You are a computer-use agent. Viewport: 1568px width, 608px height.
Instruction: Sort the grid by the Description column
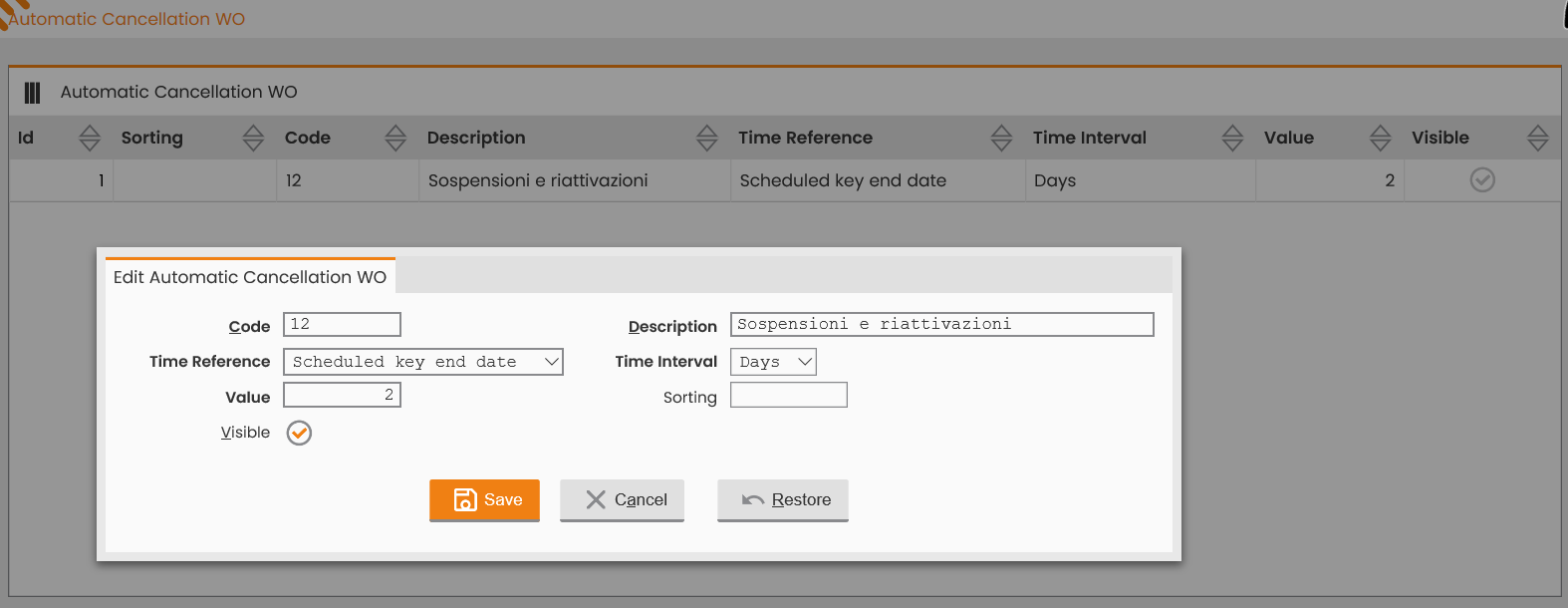(x=707, y=138)
